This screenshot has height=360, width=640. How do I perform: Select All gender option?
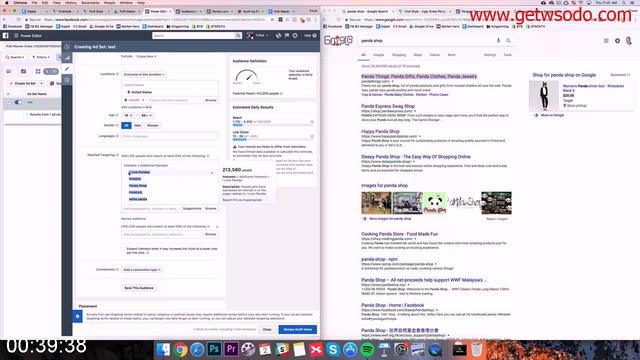pos(126,125)
